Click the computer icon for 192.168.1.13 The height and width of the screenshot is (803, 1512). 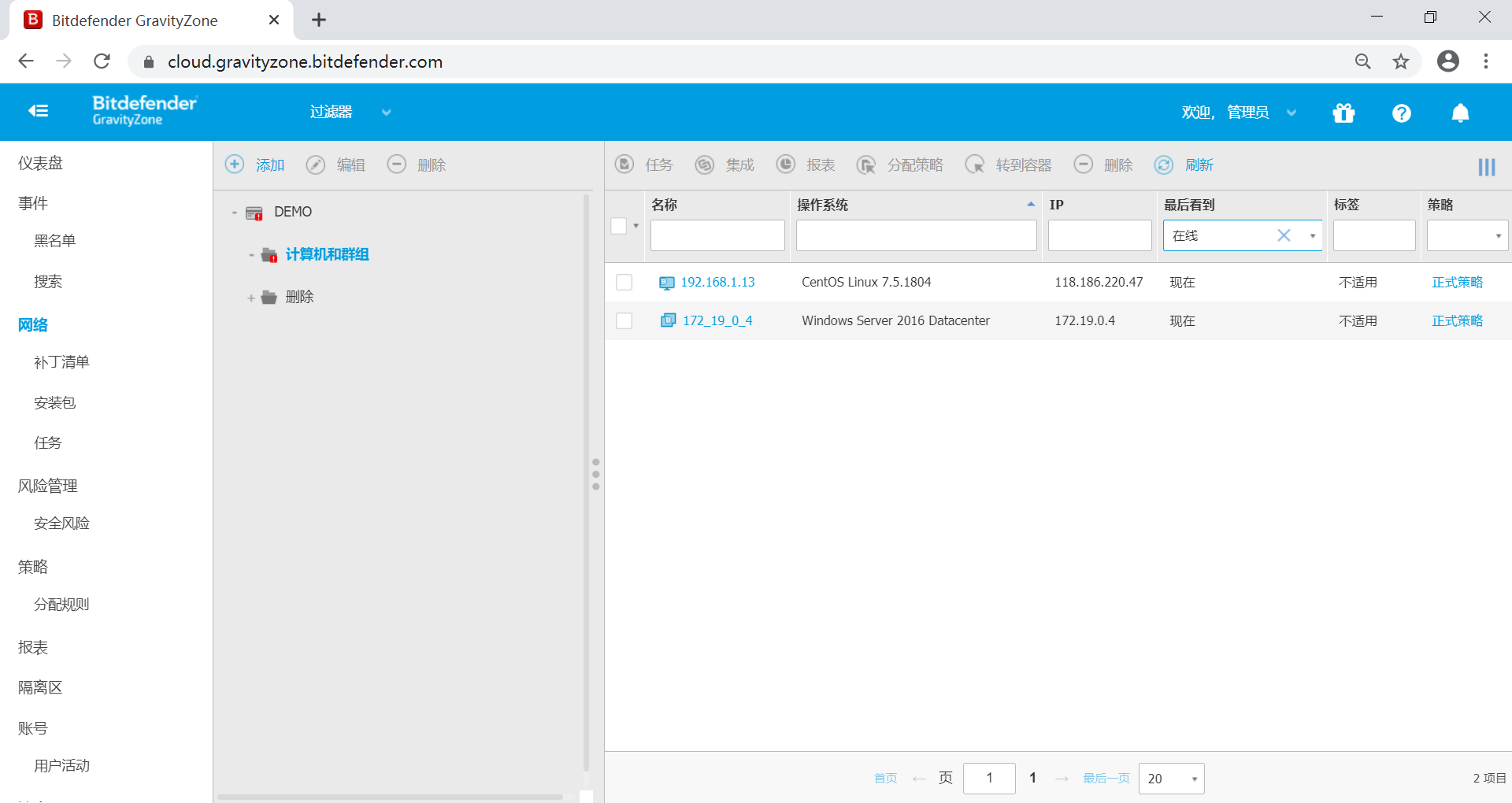(667, 283)
